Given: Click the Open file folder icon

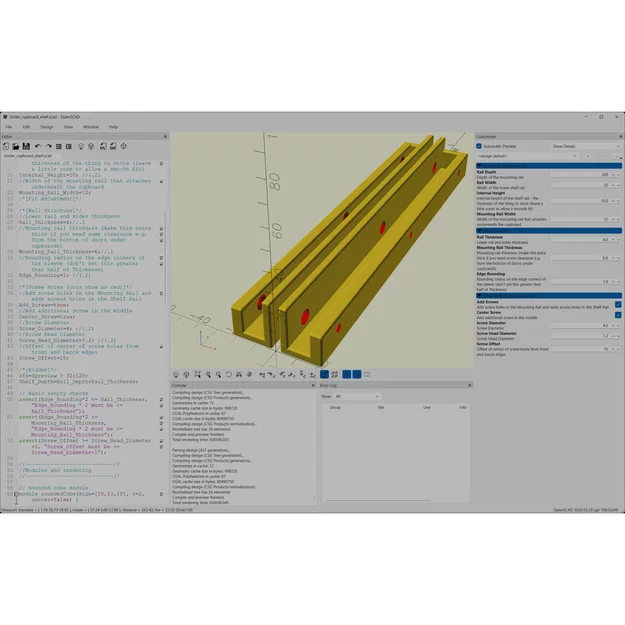Looking at the screenshot, I should coord(16,146).
